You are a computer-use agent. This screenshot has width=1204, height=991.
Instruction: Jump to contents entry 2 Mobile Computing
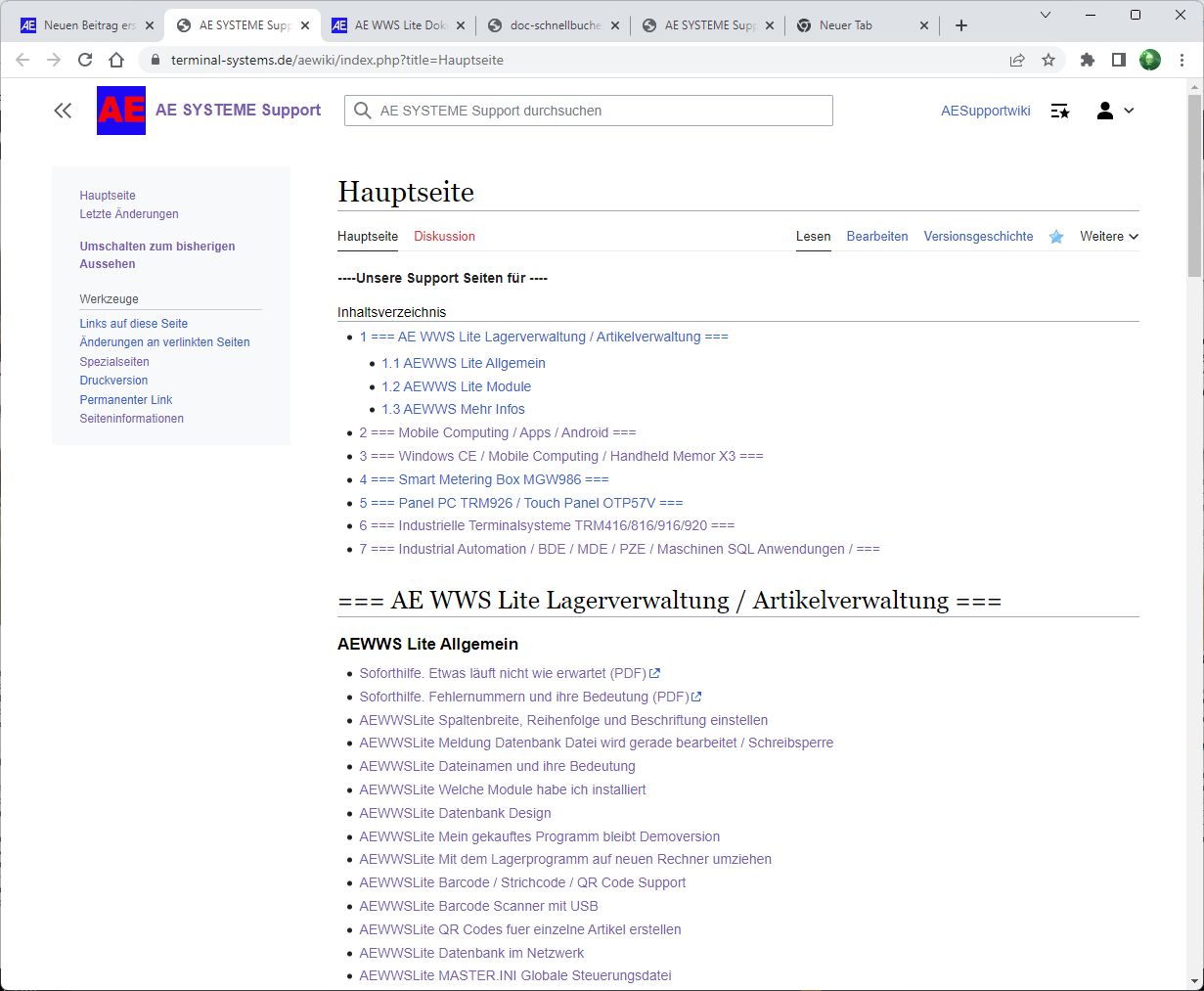(x=498, y=432)
